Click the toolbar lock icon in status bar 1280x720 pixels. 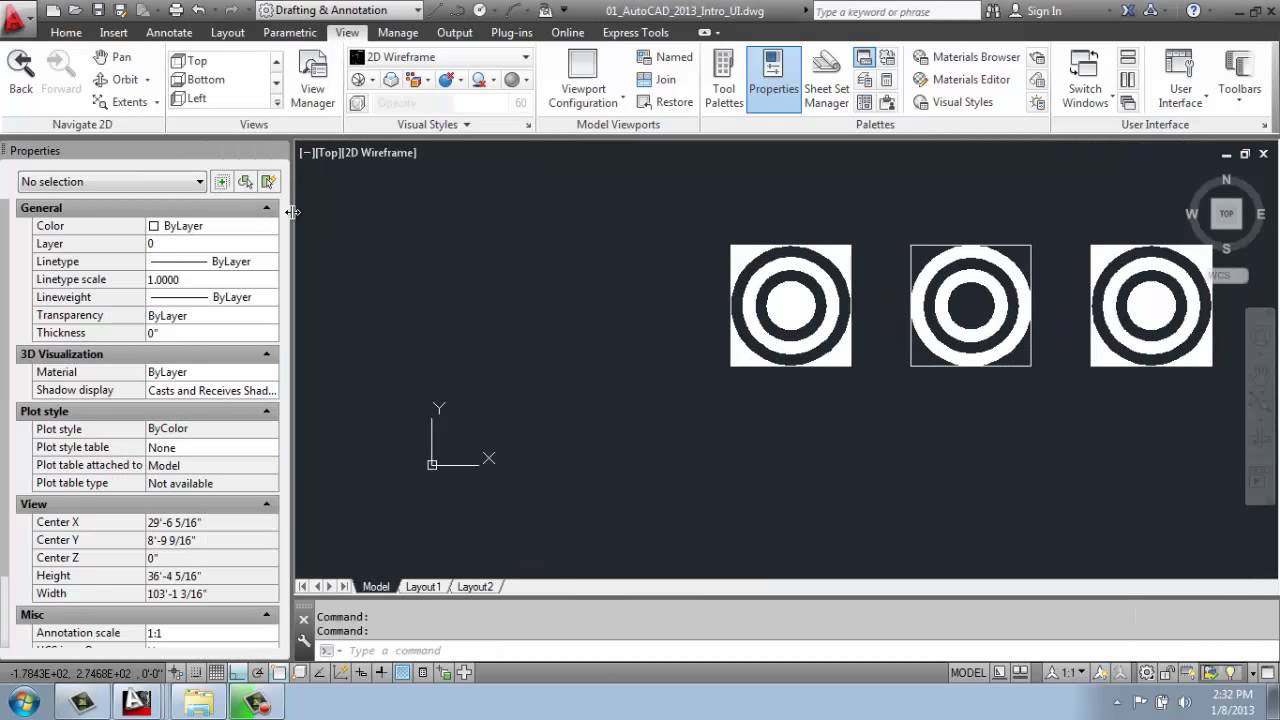(1167, 673)
